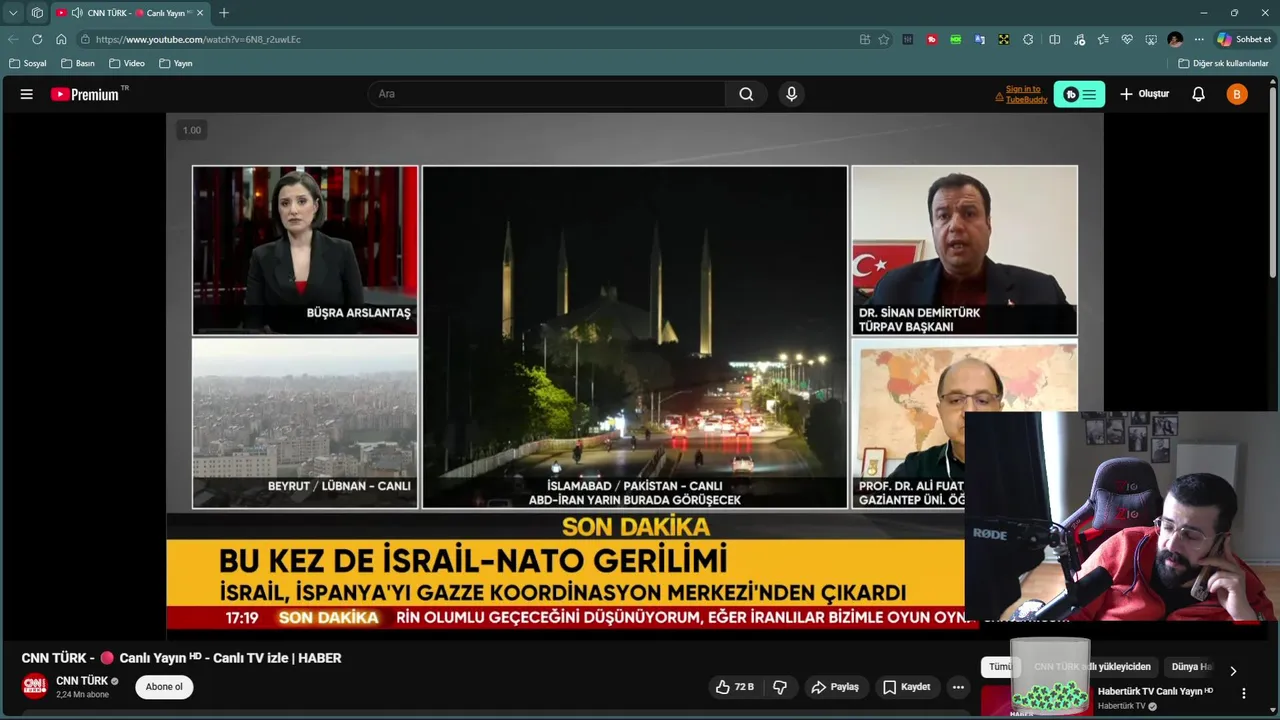Open Diğer sık kullanılanlar folder
Screen dimensions: 1280x720
(1223, 63)
